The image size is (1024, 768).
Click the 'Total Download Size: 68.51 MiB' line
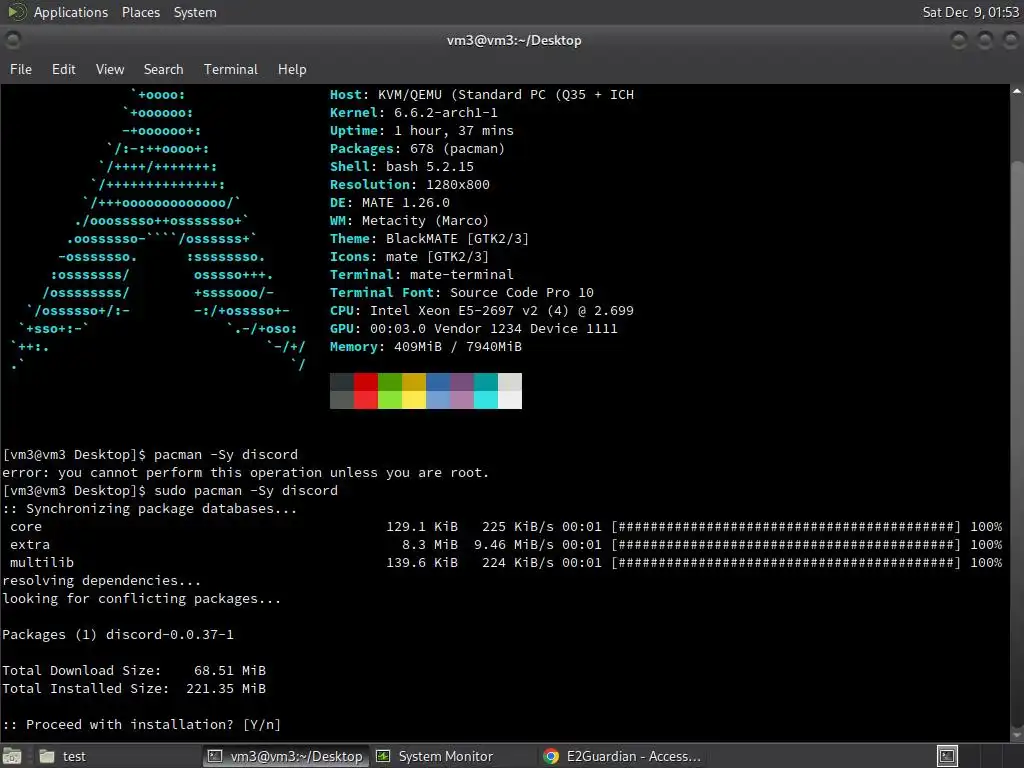tap(134, 671)
